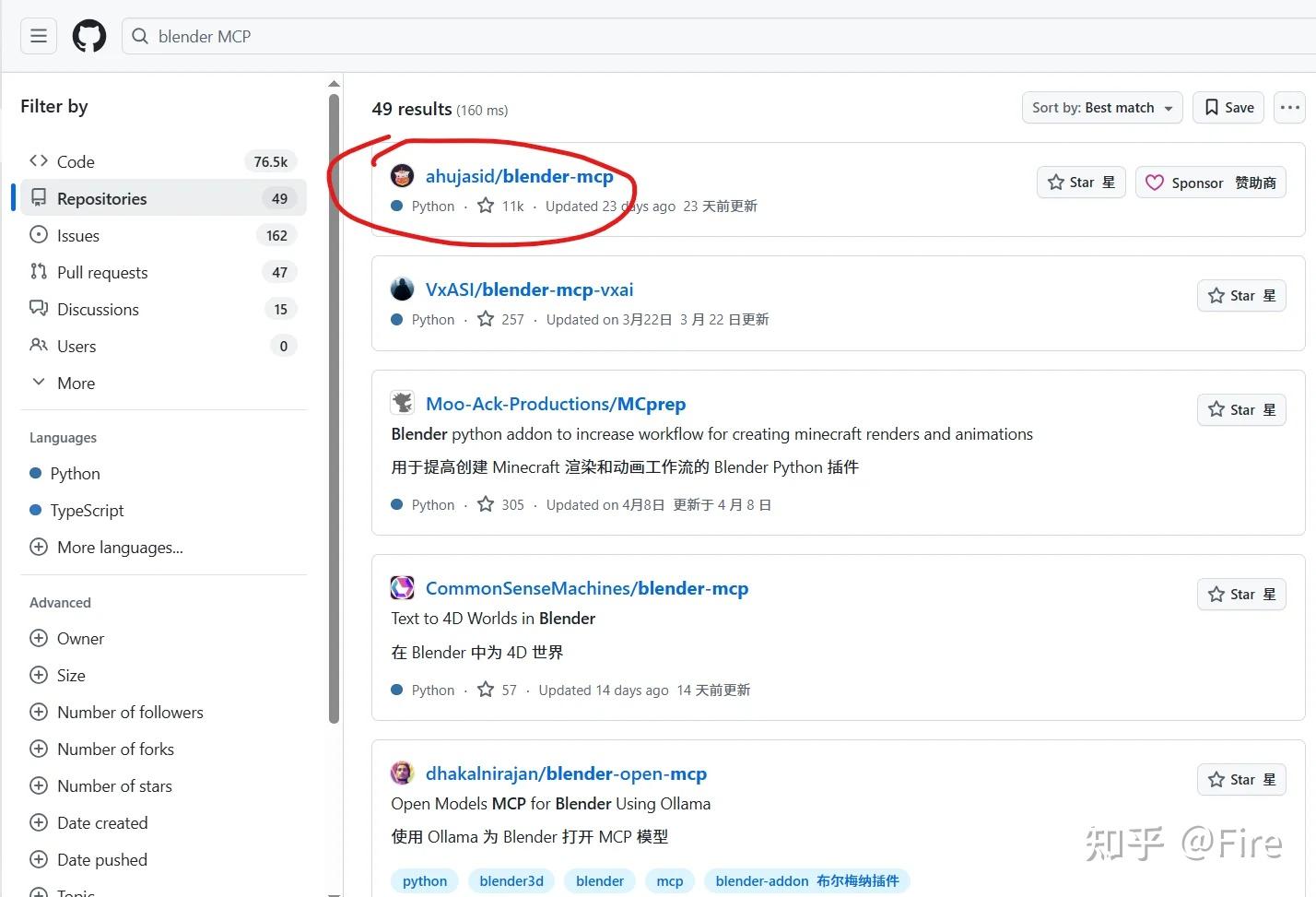Click the avatar of ahujasid/blender-mcp repository

[x=402, y=175]
